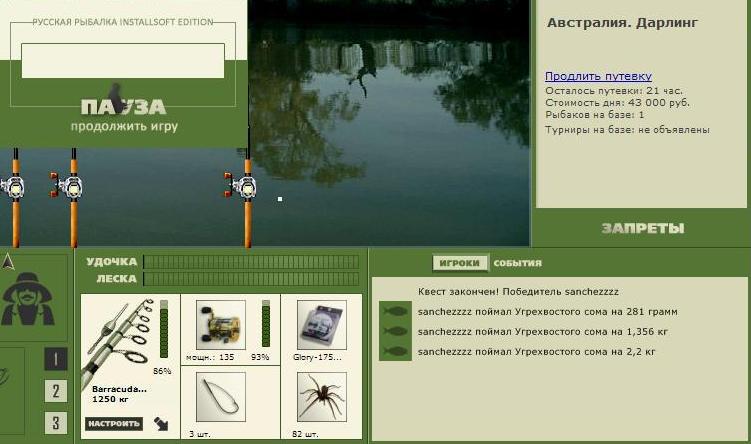The width and height of the screenshot is (751, 444).
Task: Switch to the ИГРОКИ tab
Action: (x=459, y=263)
